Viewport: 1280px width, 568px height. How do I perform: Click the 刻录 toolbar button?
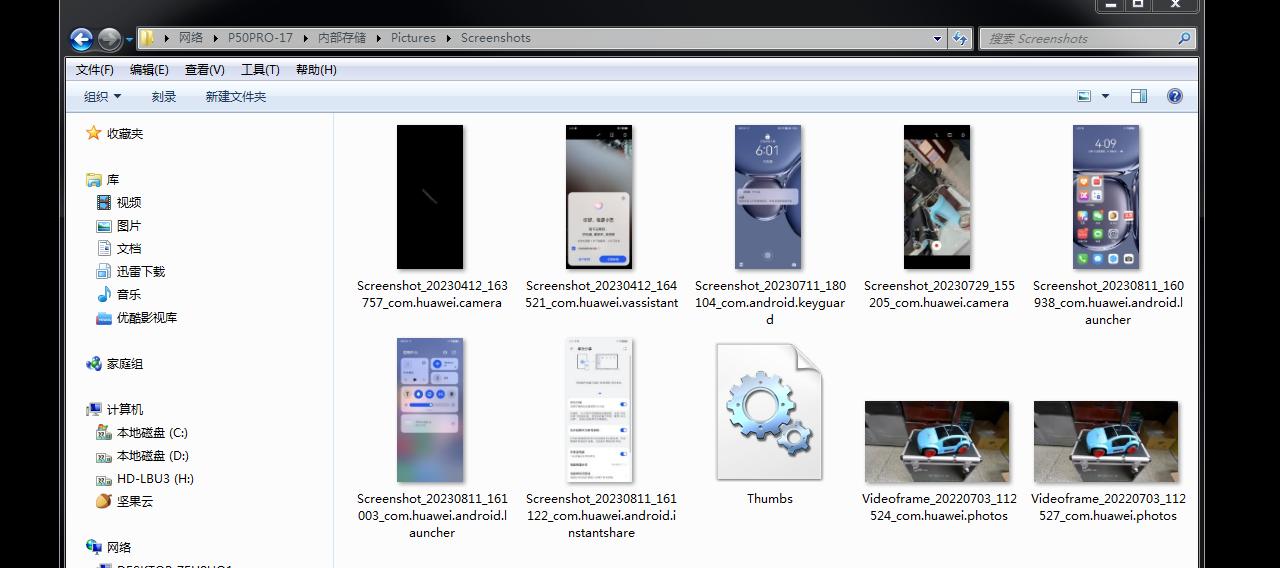pos(164,97)
